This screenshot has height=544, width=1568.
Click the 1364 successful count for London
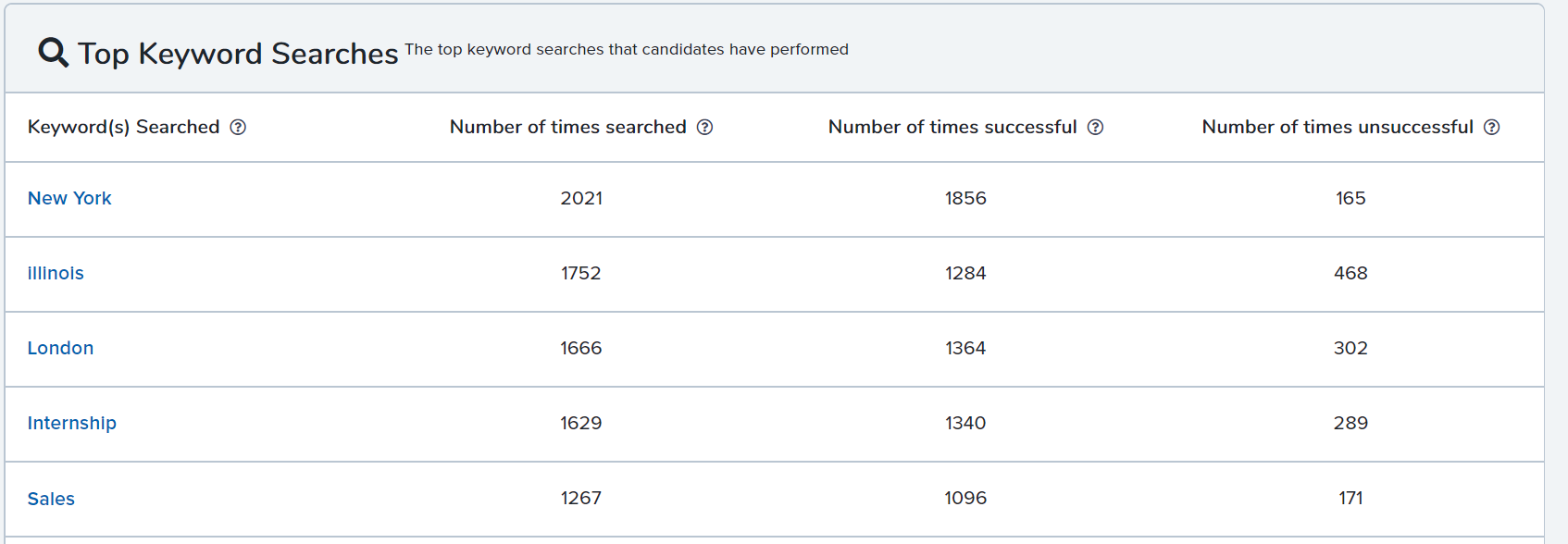point(965,348)
